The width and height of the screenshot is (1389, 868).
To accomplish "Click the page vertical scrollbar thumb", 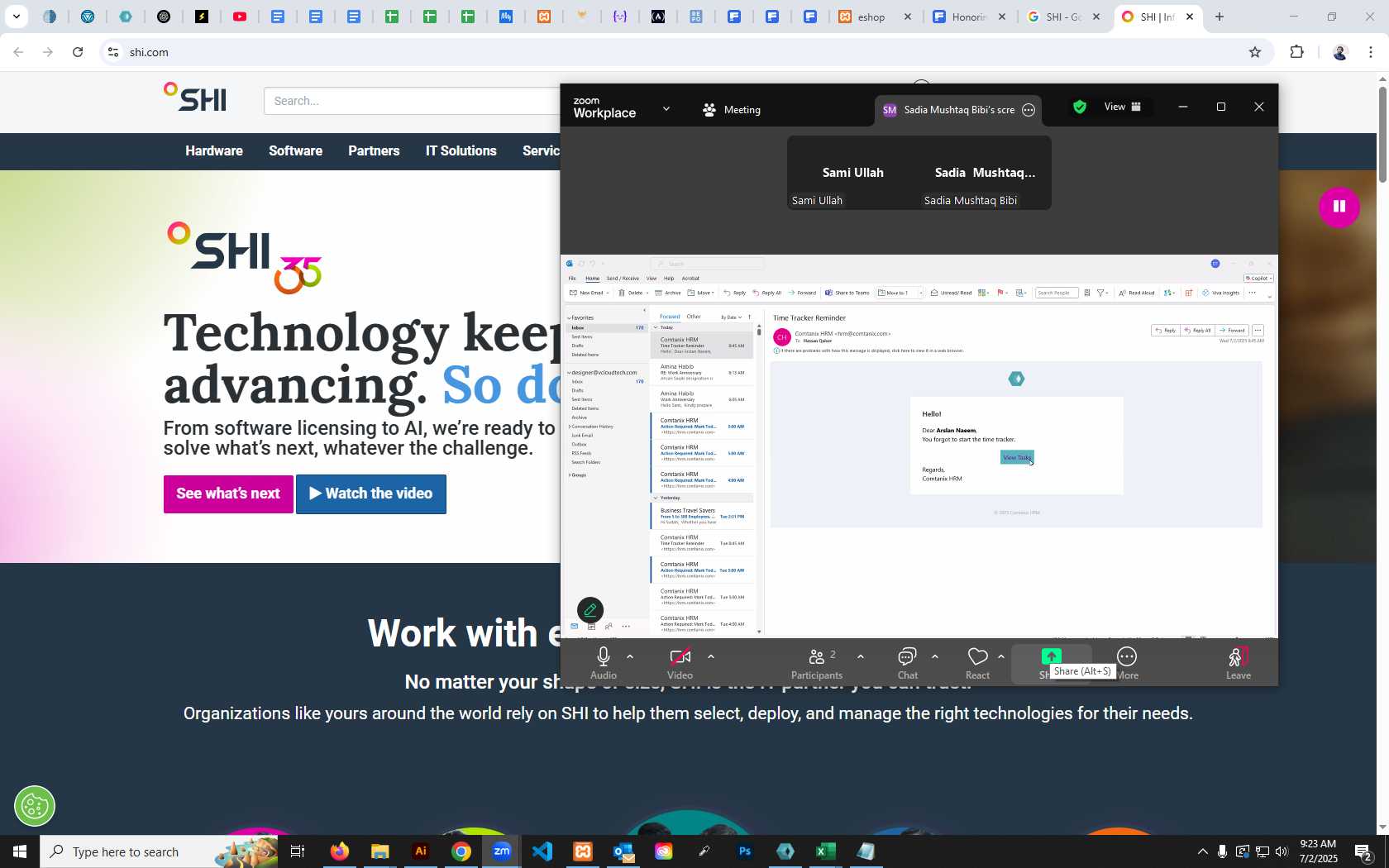I will click(x=1382, y=133).
